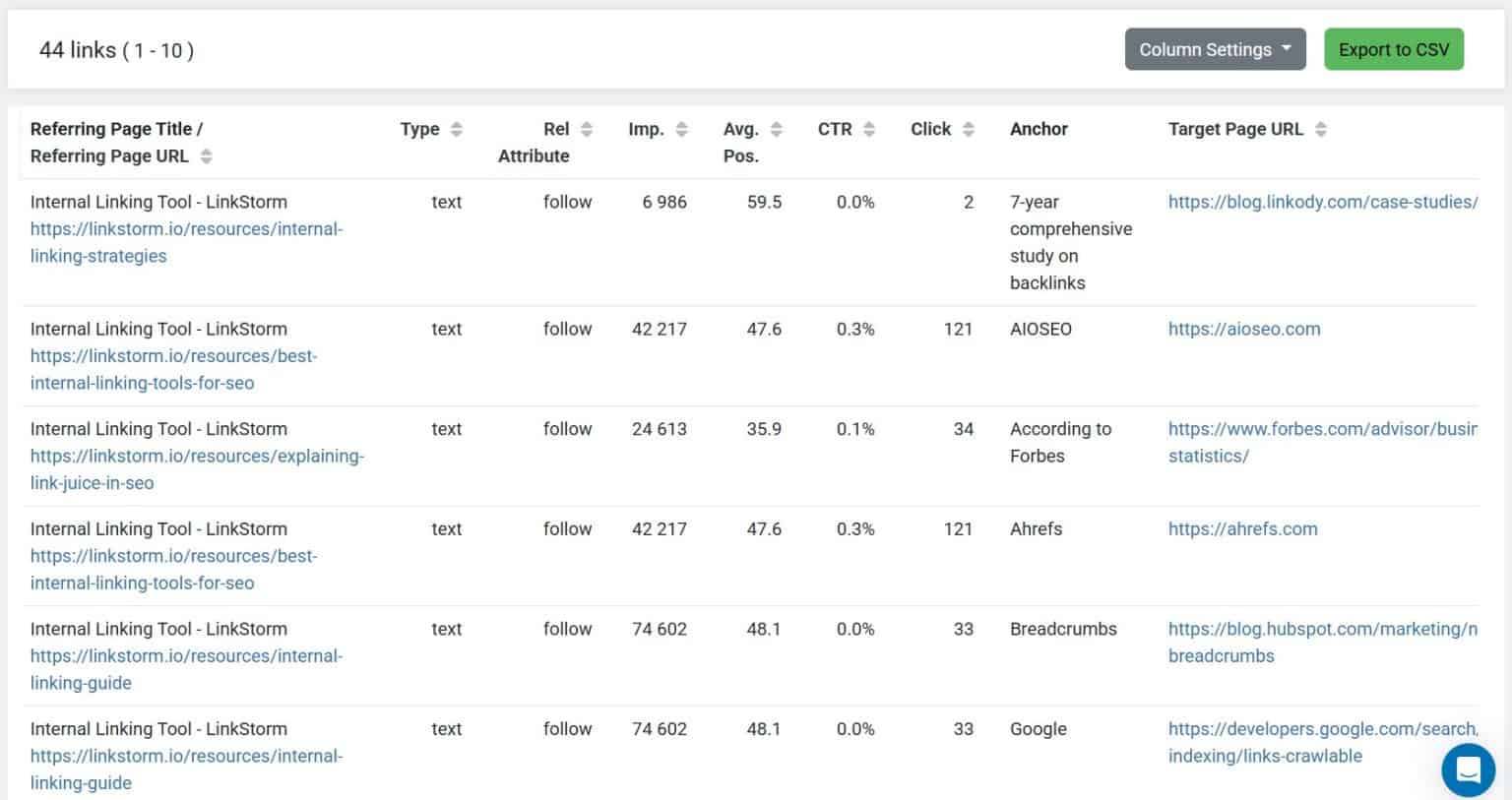Open the internal-linking-strategies referring page URL
Image resolution: width=1512 pixels, height=800 pixels.
186,242
